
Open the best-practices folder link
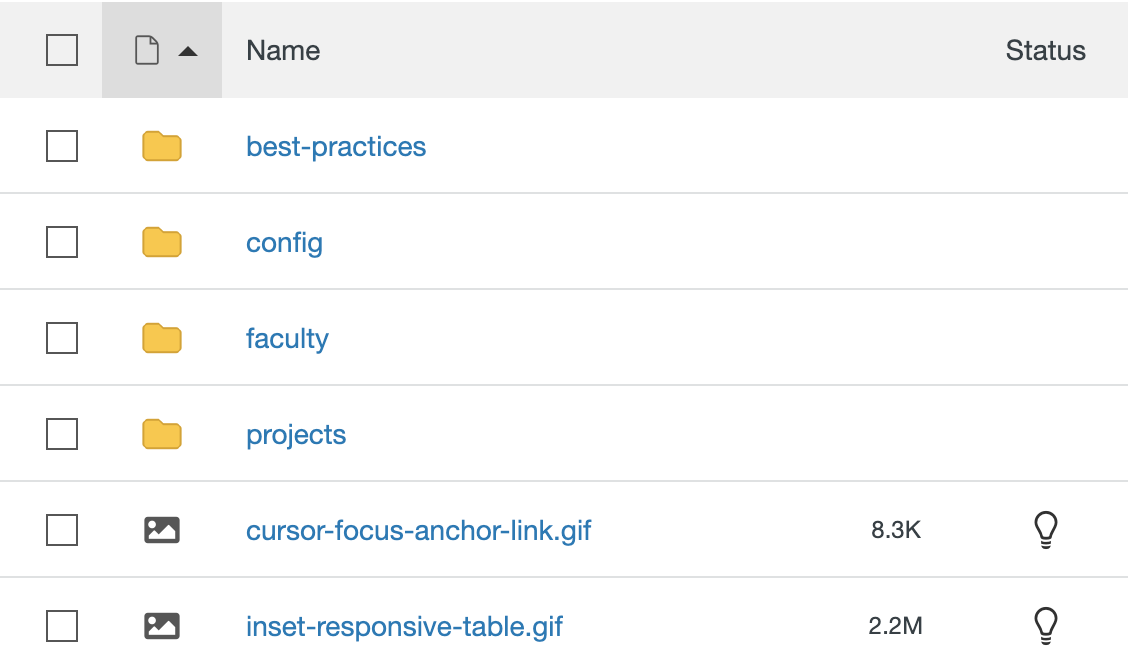[x=336, y=147]
